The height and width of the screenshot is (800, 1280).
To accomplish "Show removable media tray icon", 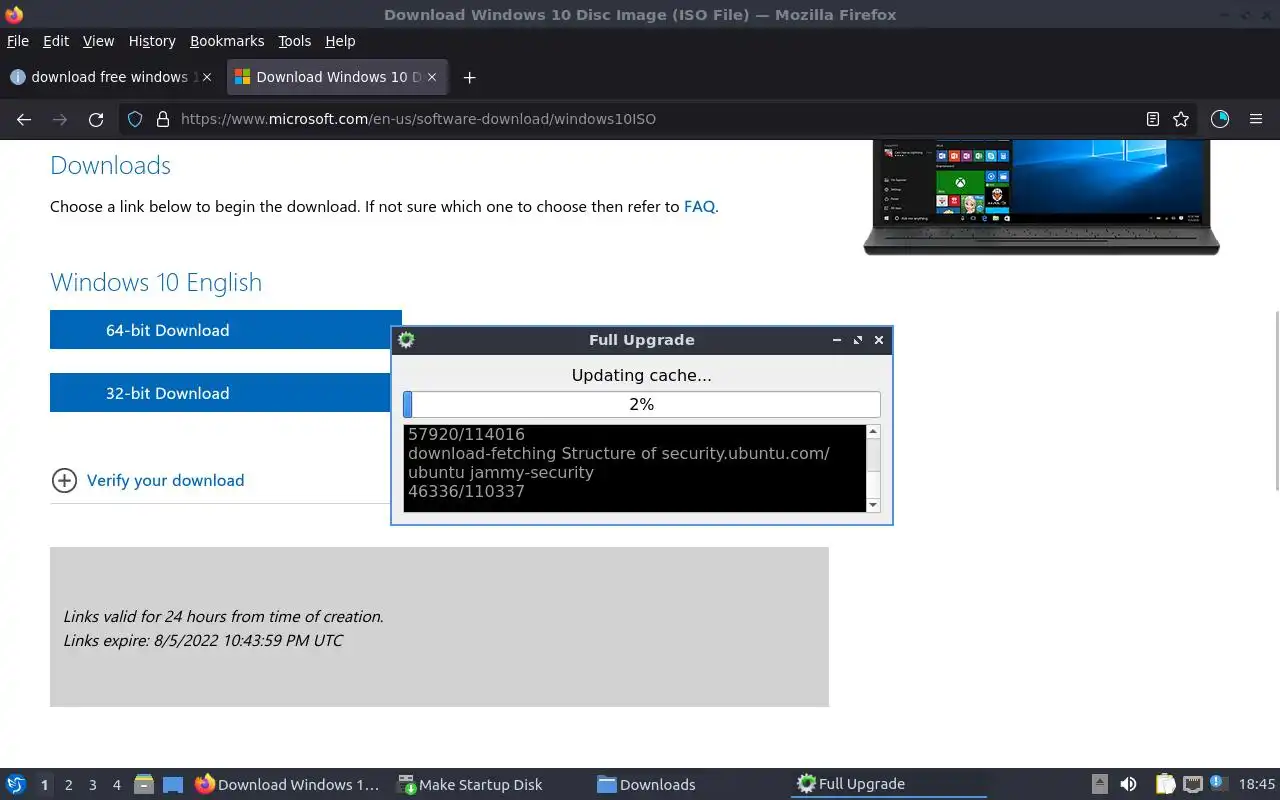I will (1099, 785).
